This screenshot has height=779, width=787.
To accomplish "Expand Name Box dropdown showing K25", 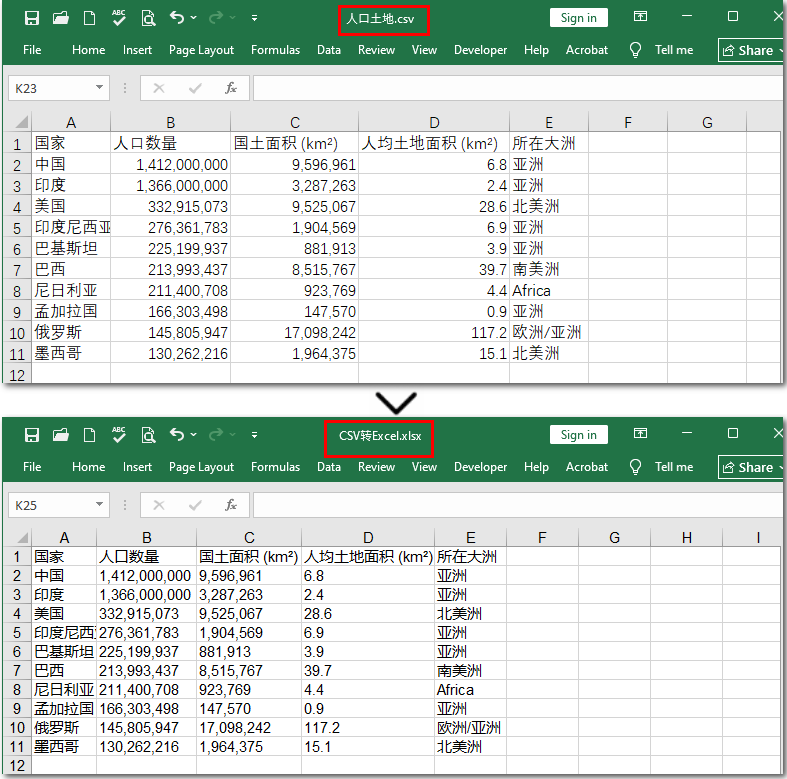I will [x=100, y=505].
